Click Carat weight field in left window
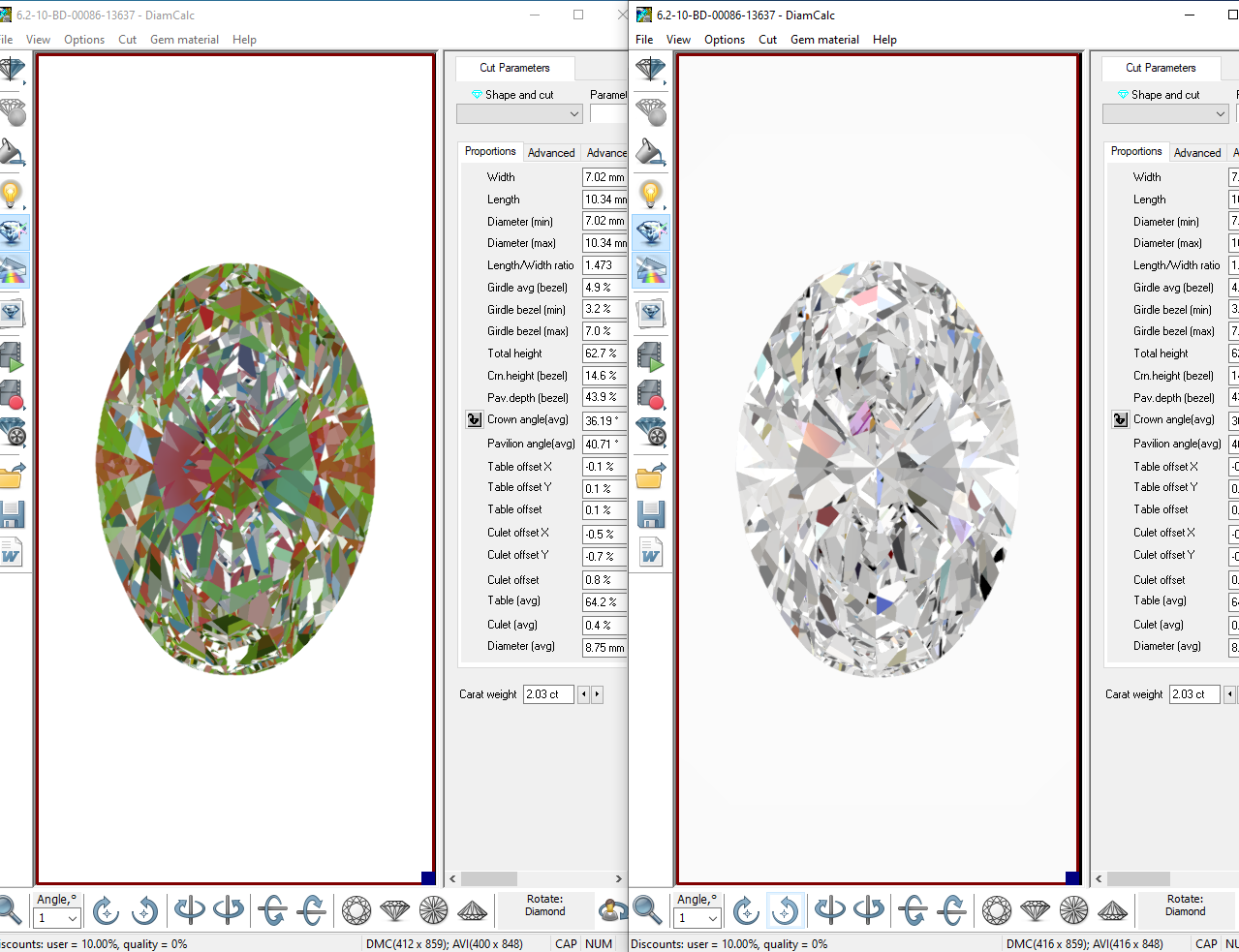Image resolution: width=1239 pixels, height=952 pixels. click(548, 694)
